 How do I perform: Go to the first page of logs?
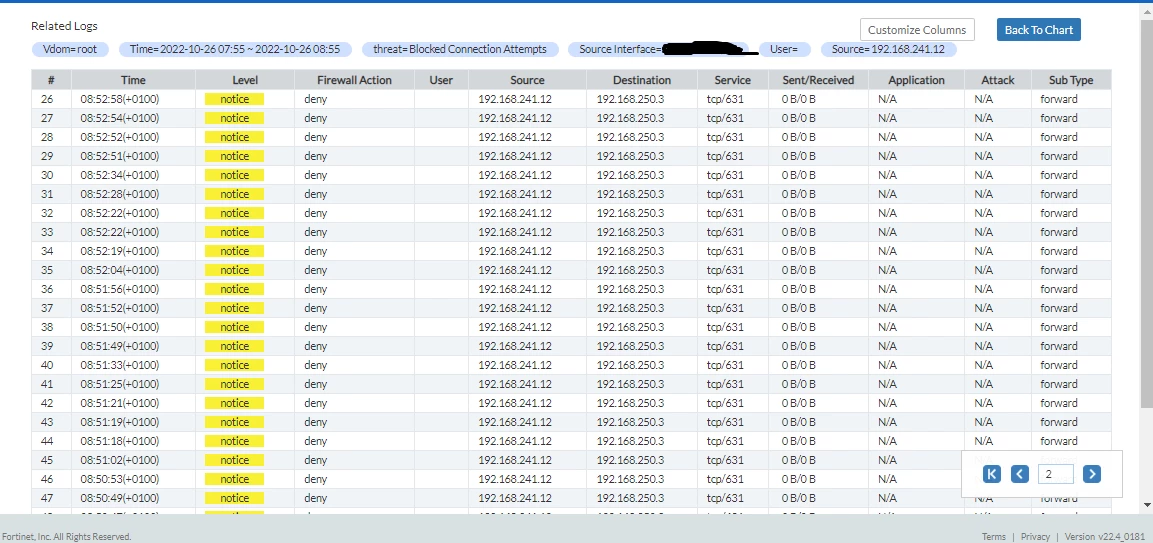(x=991, y=474)
